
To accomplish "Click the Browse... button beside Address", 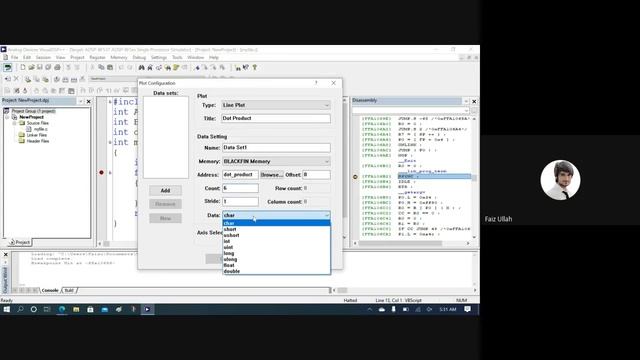I will [x=272, y=175].
